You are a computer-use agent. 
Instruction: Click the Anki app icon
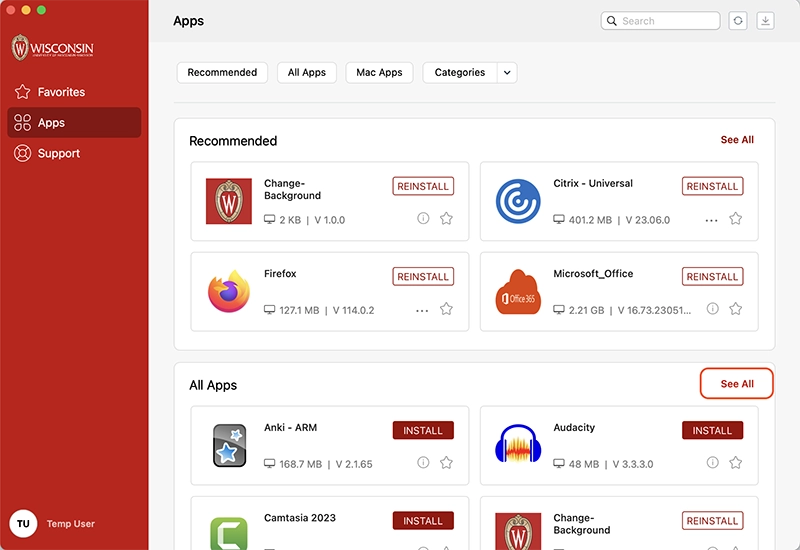click(x=229, y=445)
